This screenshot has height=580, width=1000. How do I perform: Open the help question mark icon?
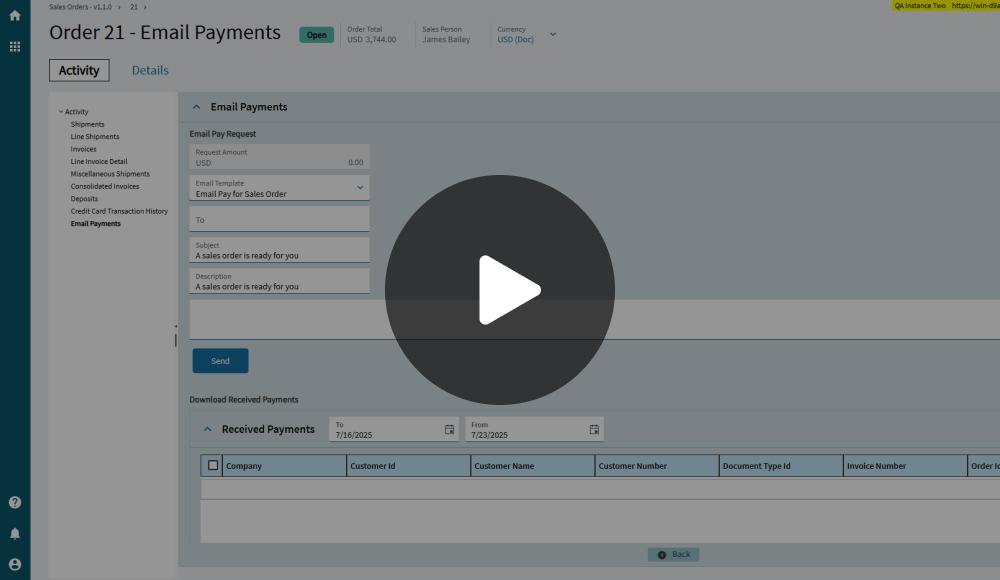pyautogui.click(x=15, y=503)
